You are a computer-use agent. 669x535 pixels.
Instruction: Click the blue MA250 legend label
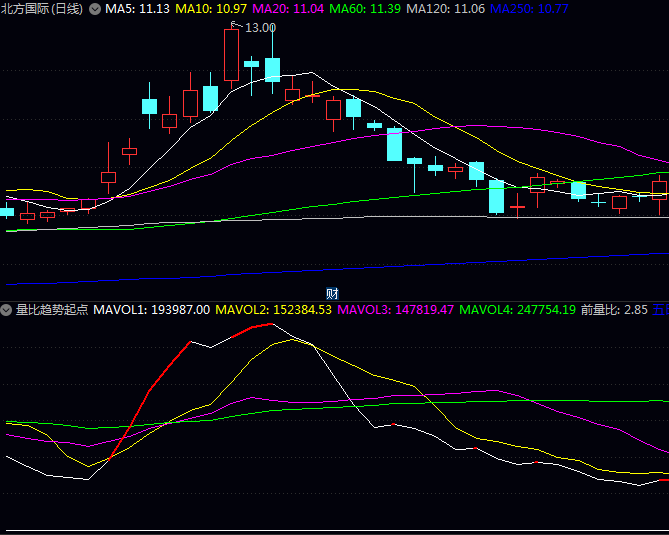529,9
